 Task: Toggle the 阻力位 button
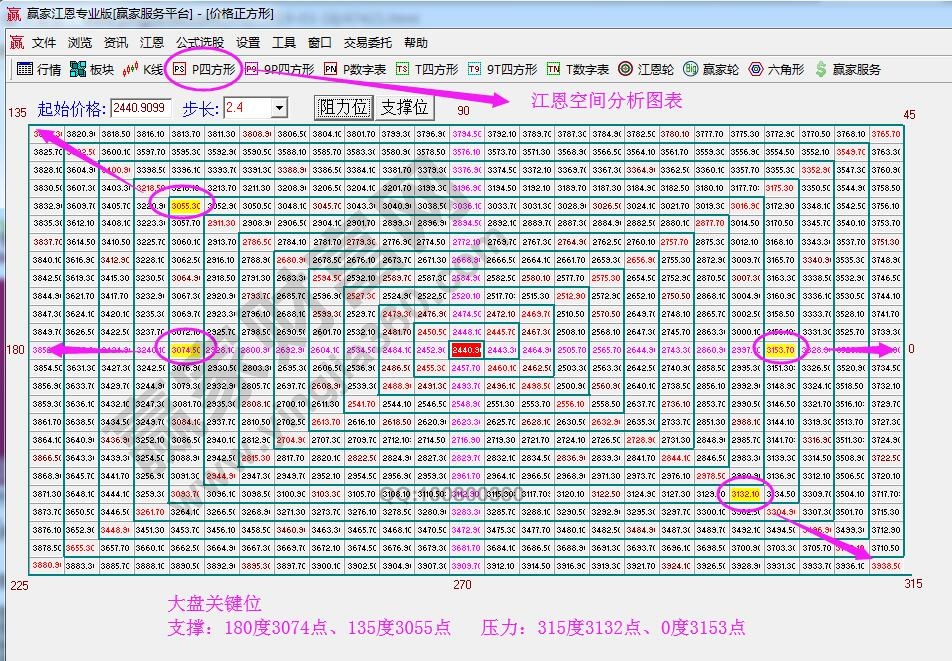(343, 107)
